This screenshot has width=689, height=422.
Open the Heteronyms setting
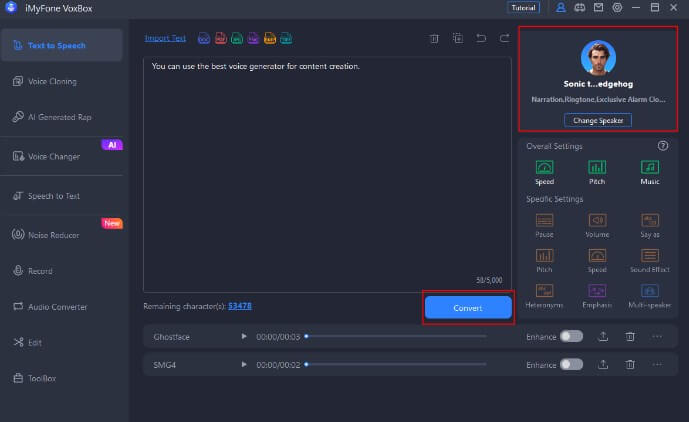pyautogui.click(x=544, y=296)
